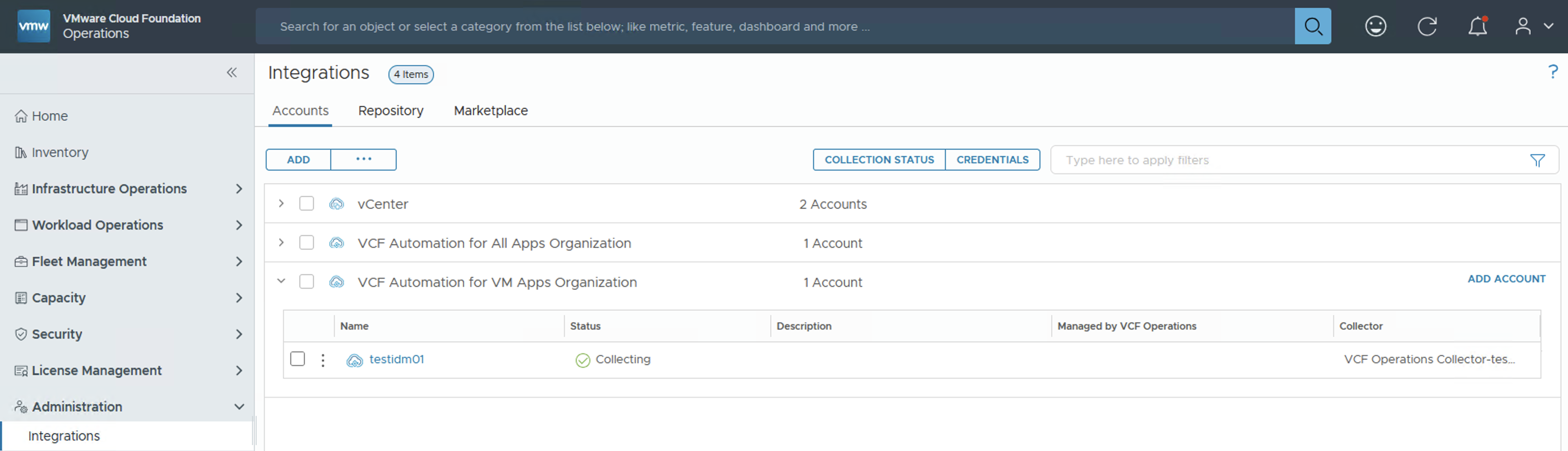Click the refresh icon in header

point(1426,26)
